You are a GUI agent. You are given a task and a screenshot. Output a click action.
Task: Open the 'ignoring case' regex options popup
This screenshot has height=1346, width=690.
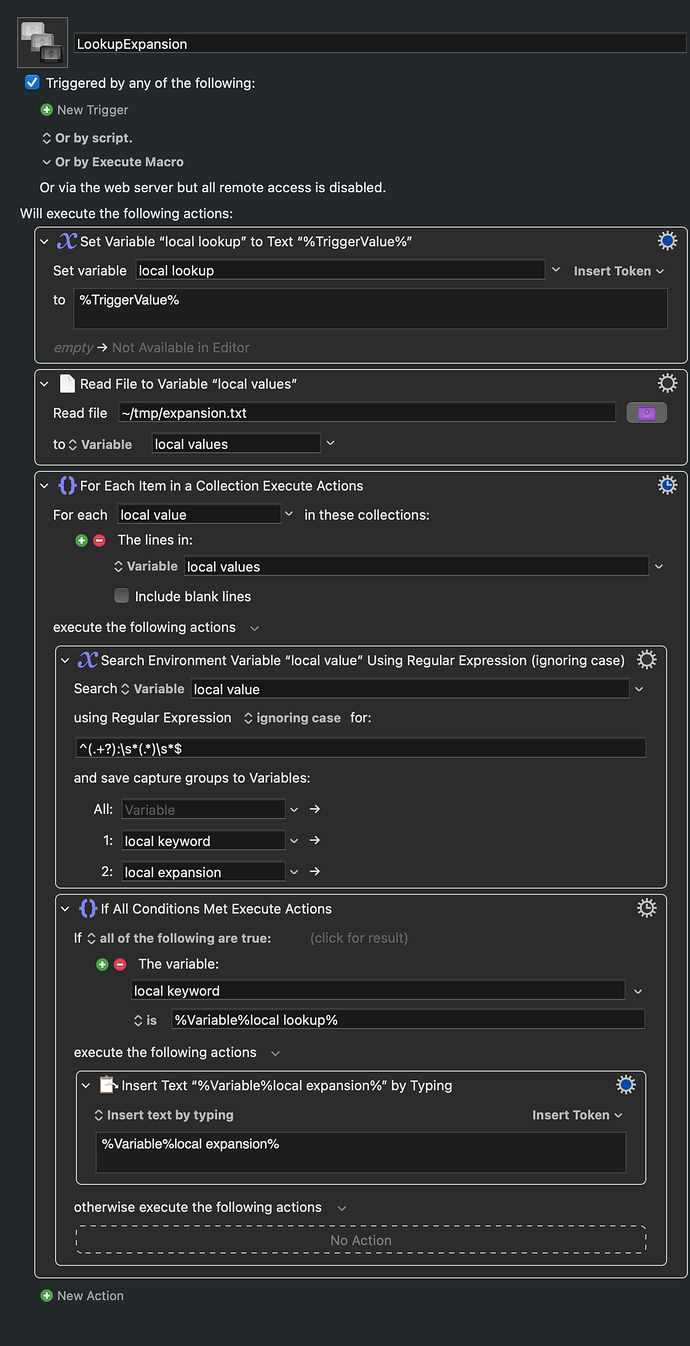[x=292, y=718]
